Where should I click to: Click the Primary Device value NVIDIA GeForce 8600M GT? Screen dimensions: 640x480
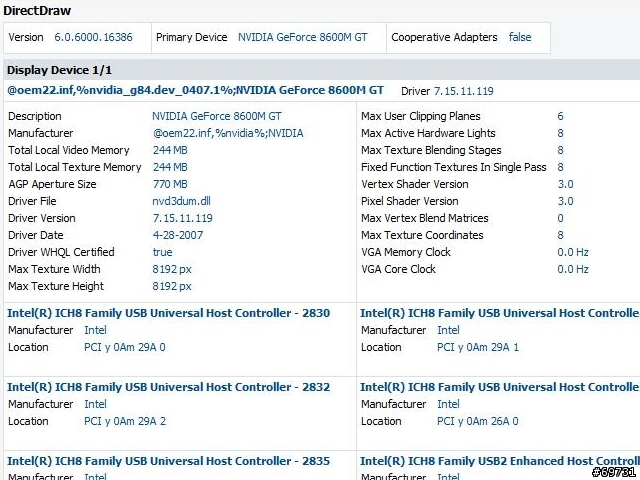[x=303, y=37]
